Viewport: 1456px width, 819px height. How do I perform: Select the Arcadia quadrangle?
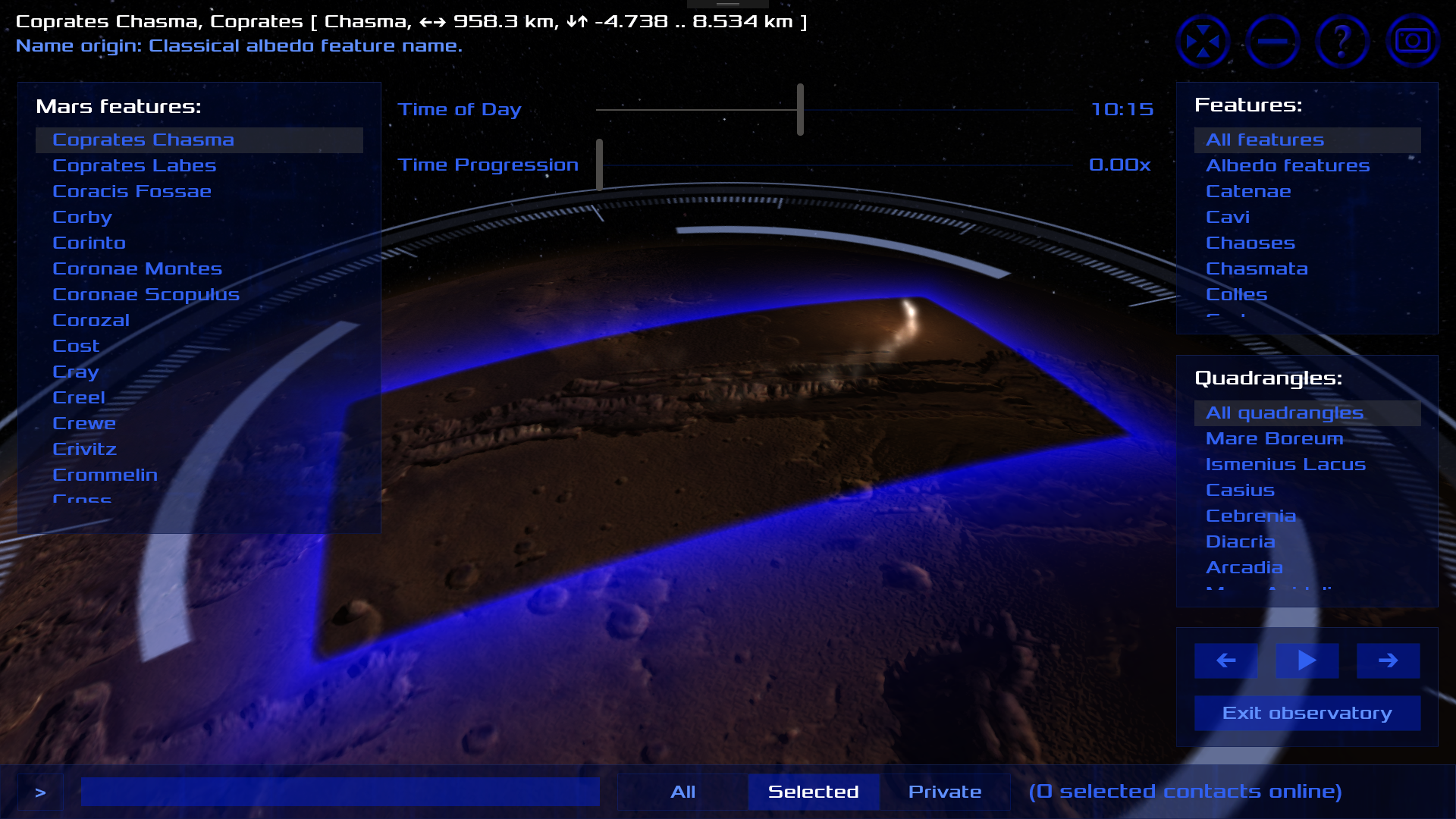(x=1307, y=568)
